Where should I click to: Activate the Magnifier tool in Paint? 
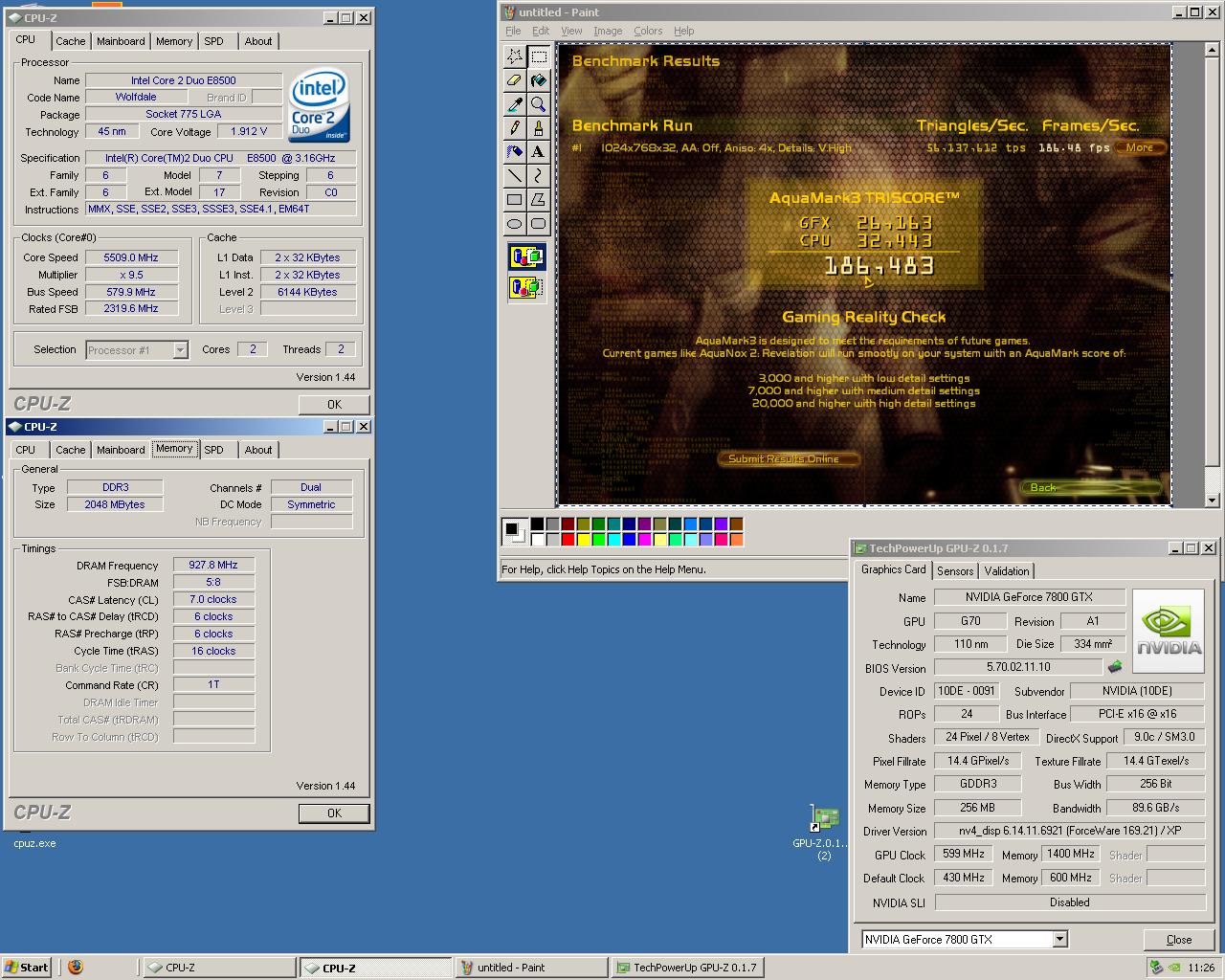tap(539, 104)
